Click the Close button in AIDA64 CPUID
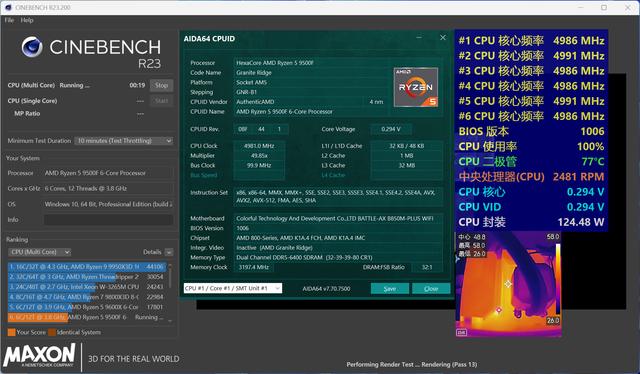Viewport: 640px width, 374px height. 431,288
